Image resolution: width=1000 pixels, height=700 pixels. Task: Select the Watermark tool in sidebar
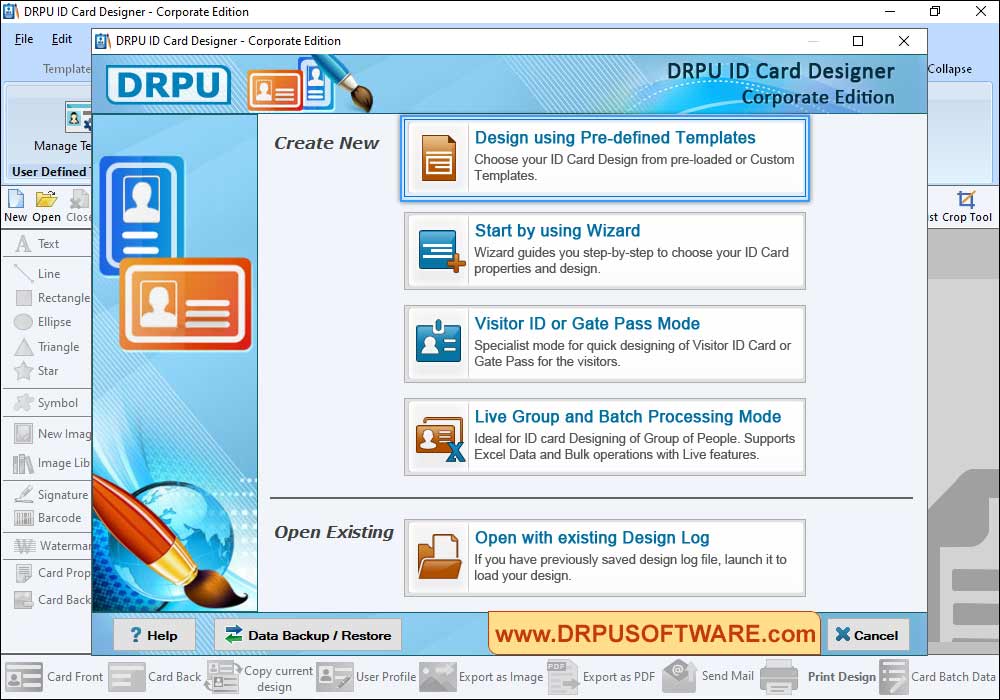[x=52, y=546]
